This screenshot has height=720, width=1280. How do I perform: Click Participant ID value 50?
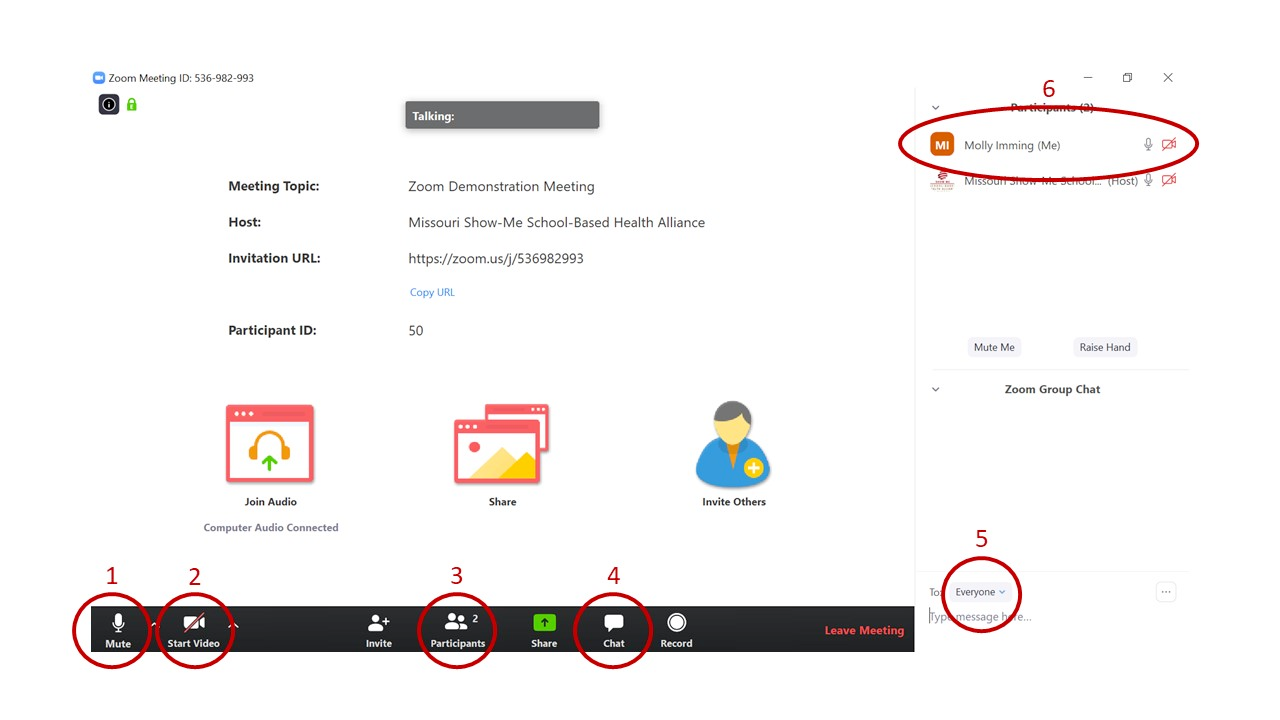click(x=416, y=330)
